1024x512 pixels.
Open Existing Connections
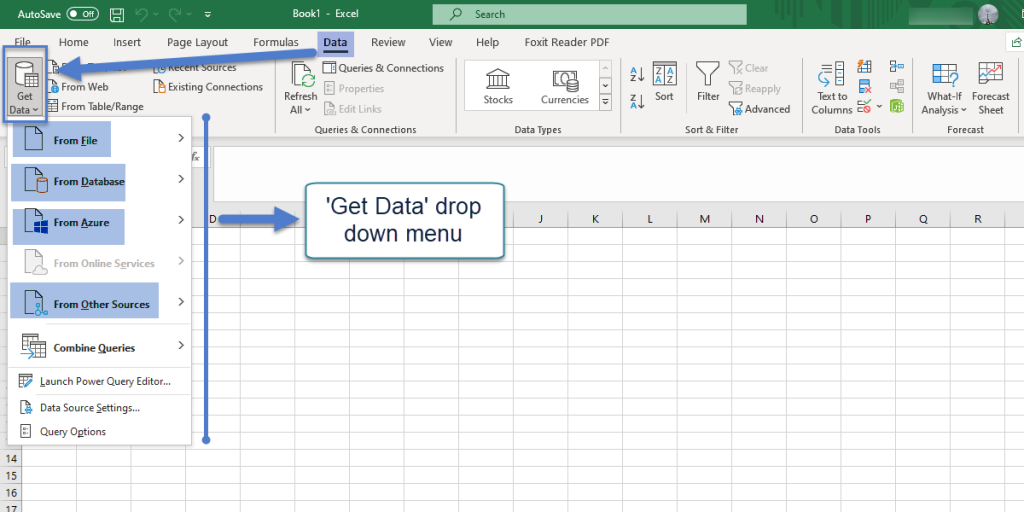click(208, 87)
